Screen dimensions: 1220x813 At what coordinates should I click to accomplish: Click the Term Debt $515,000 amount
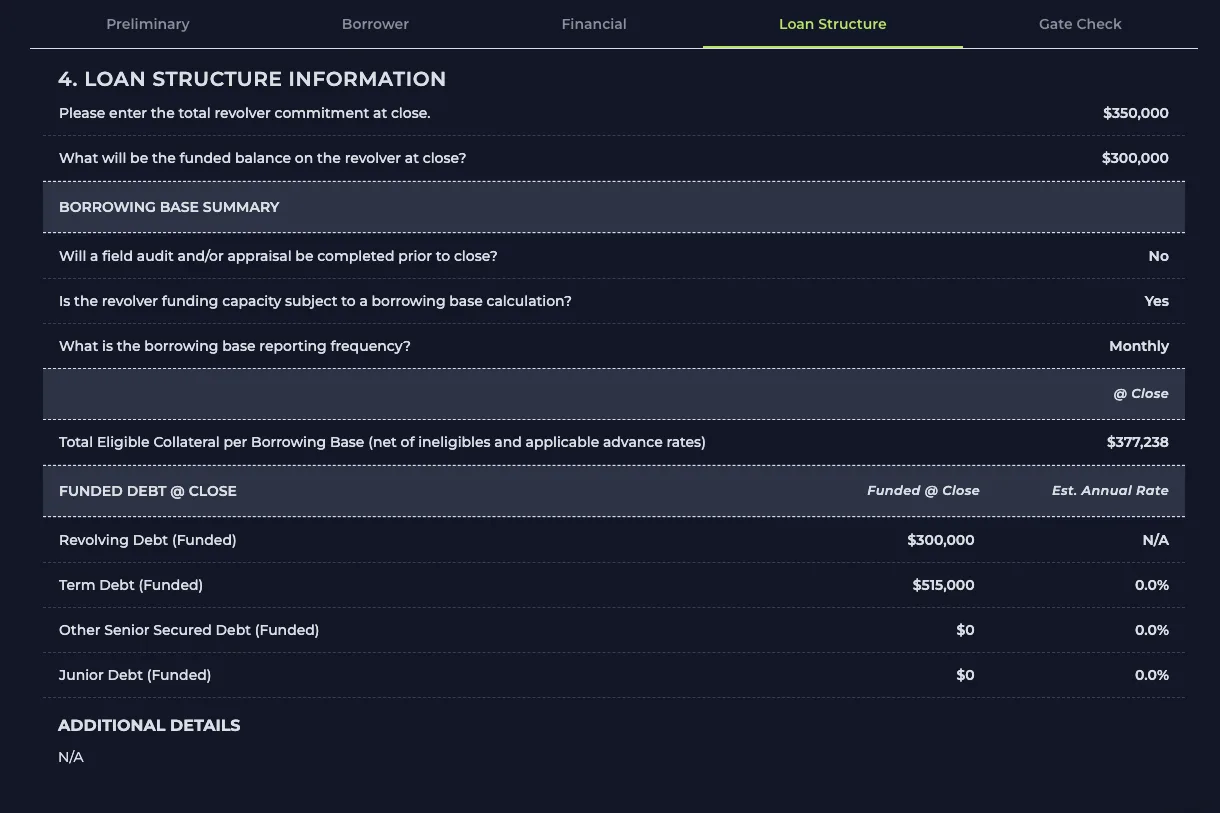point(943,585)
